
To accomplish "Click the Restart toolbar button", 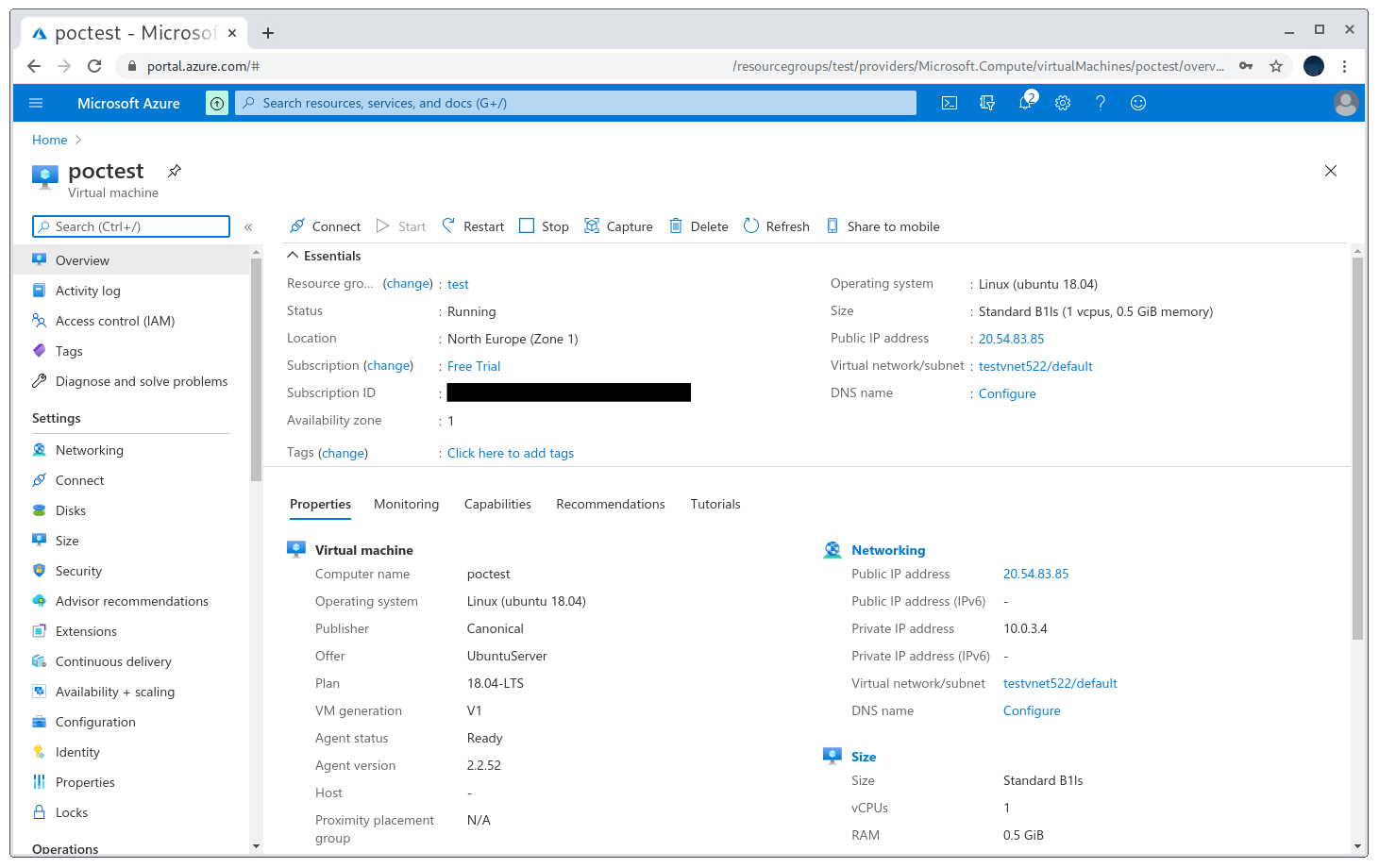I will pos(473,226).
